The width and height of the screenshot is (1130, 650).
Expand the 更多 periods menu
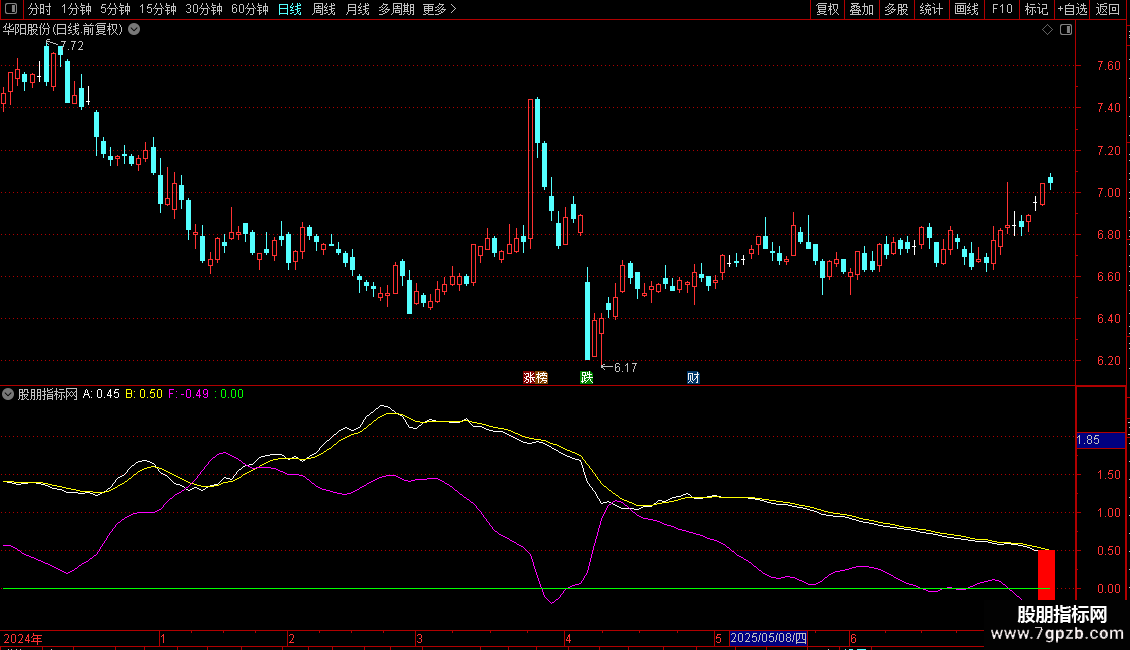[439, 9]
